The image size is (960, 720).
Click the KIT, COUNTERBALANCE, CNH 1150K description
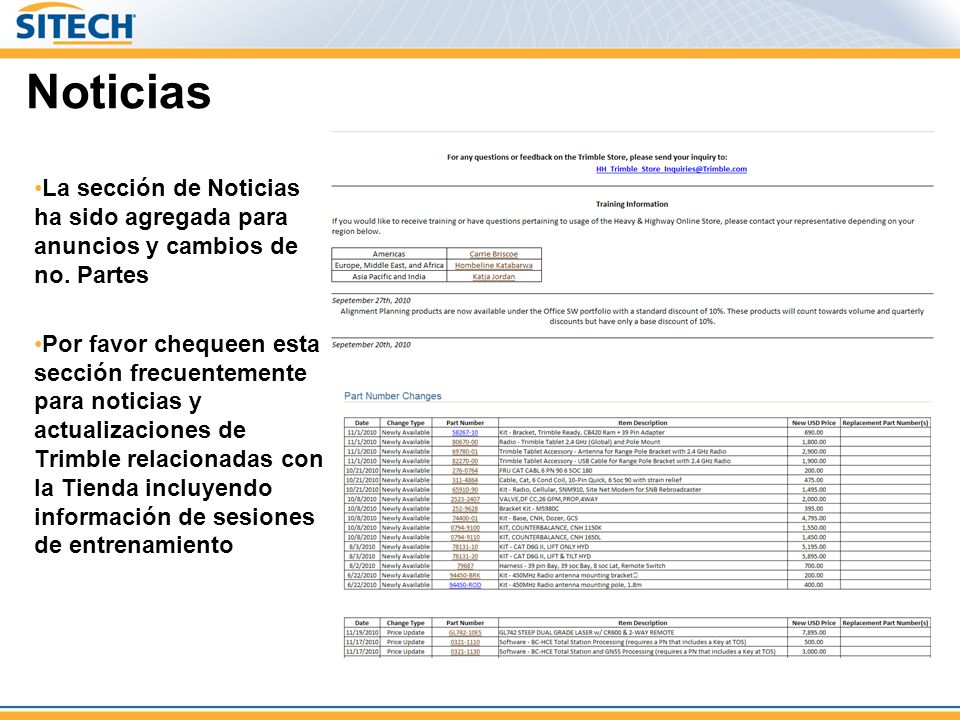[x=550, y=528]
